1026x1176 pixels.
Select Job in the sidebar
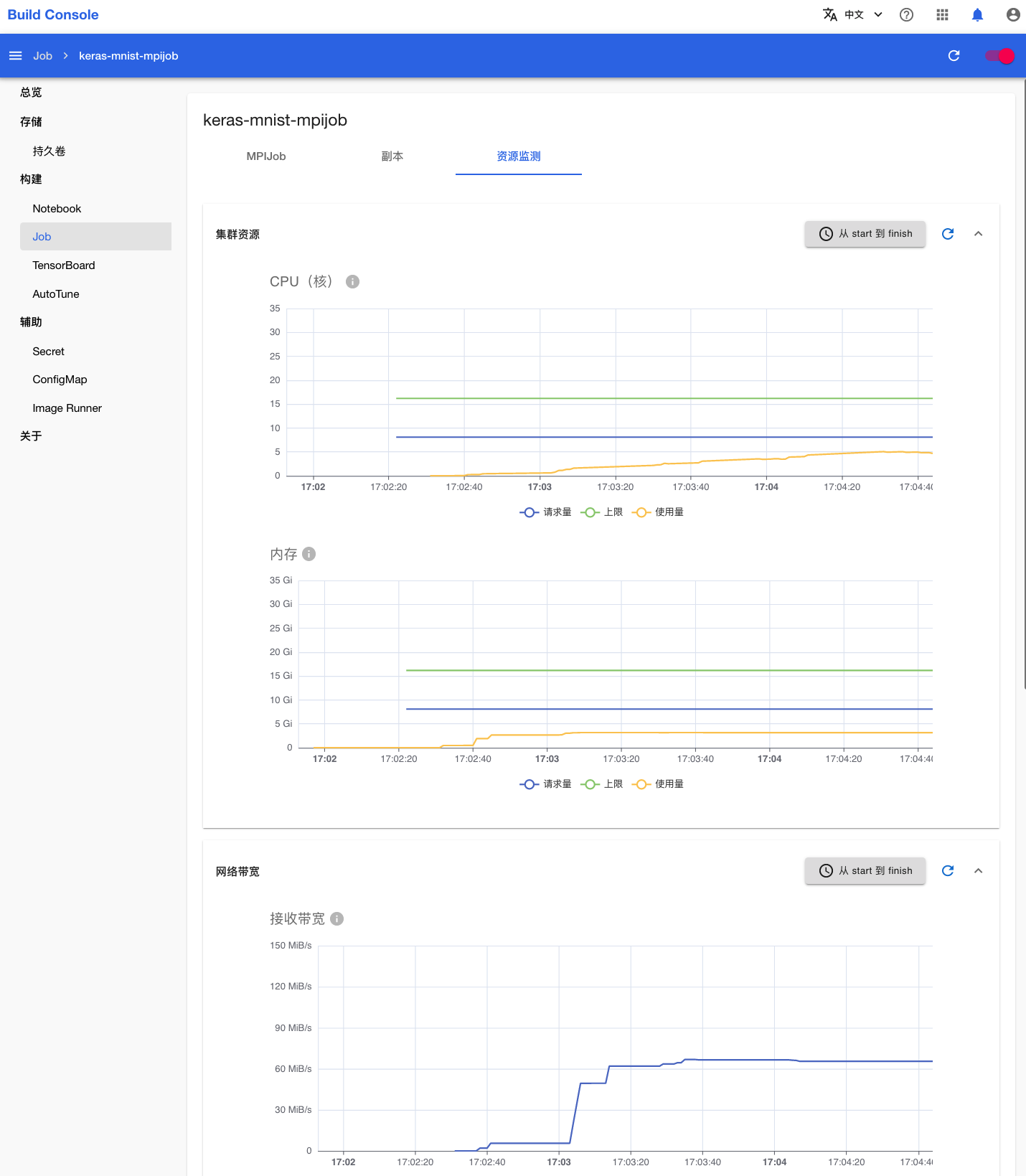coord(95,237)
